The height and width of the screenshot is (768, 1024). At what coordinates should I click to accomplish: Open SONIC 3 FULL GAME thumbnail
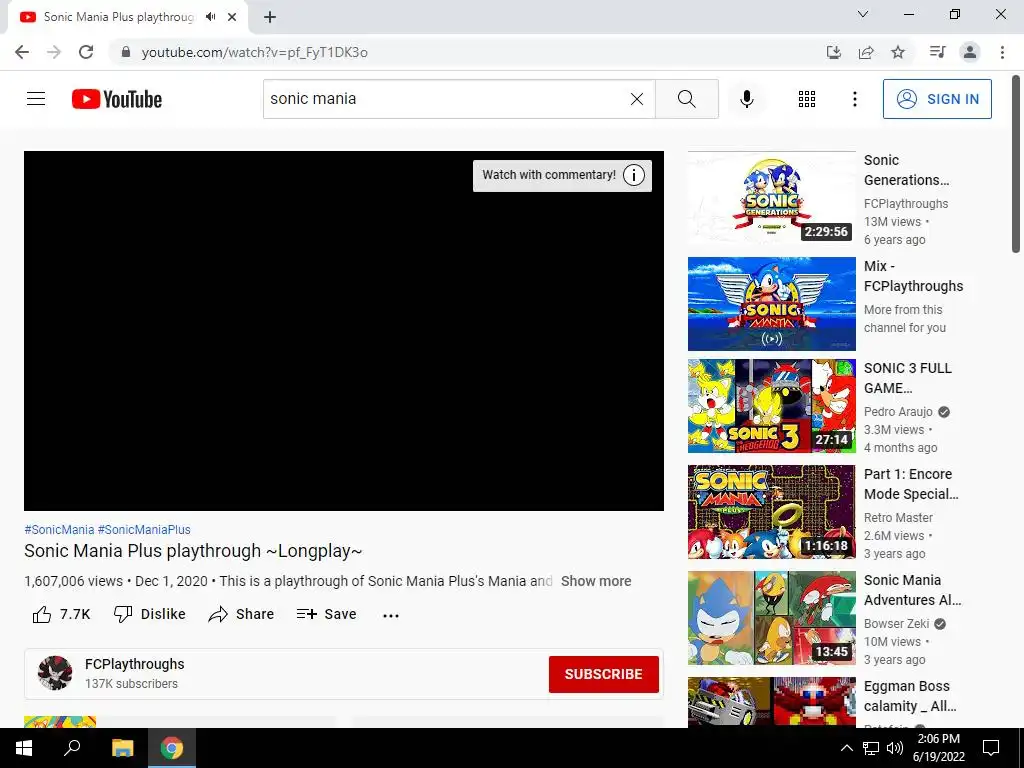(x=771, y=406)
